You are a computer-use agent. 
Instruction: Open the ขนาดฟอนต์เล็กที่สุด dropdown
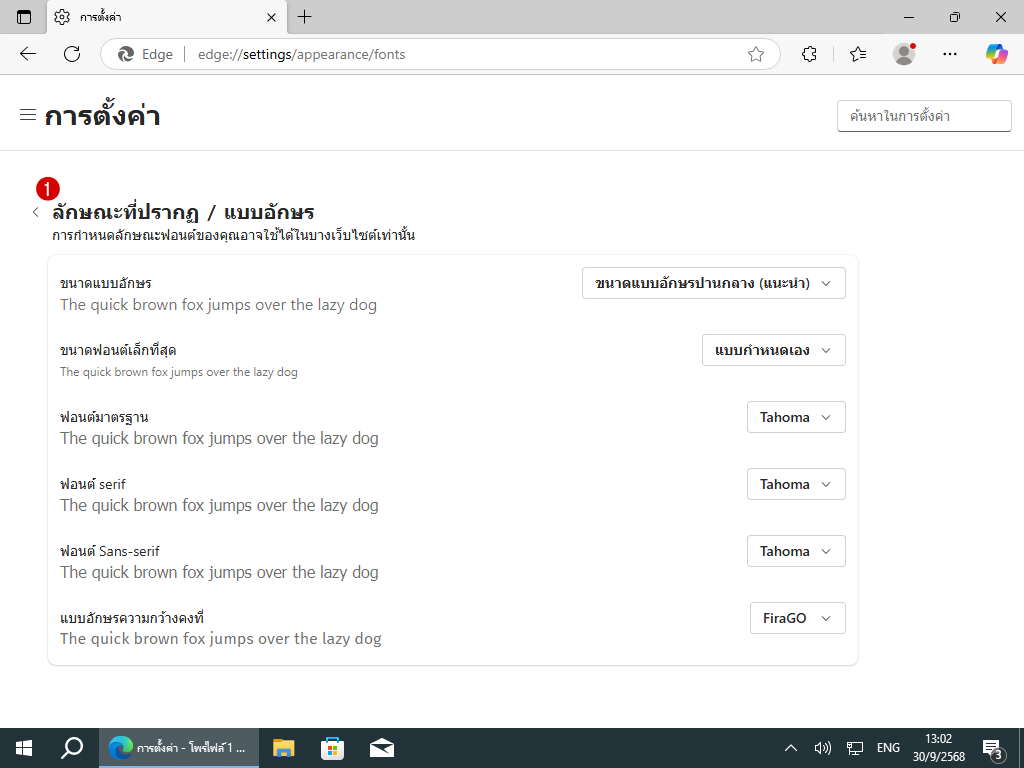click(773, 350)
